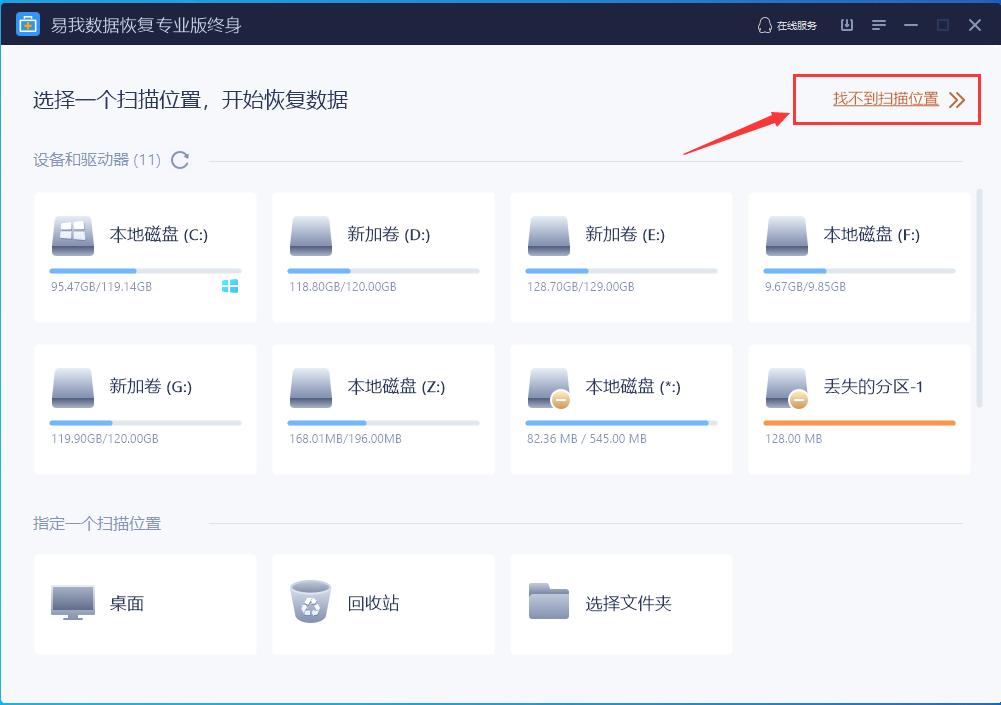Select the 桌面 desktop scan location

click(x=144, y=603)
